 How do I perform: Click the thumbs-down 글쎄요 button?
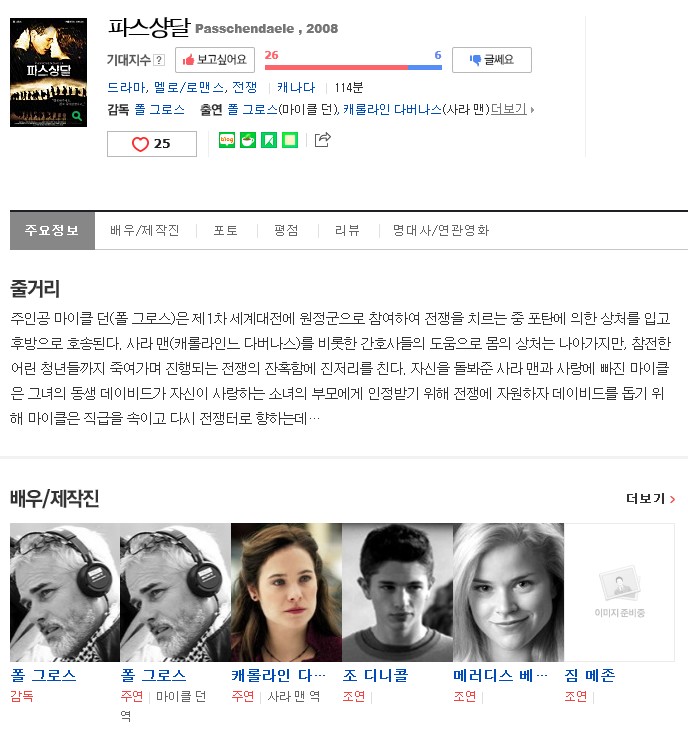(491, 60)
